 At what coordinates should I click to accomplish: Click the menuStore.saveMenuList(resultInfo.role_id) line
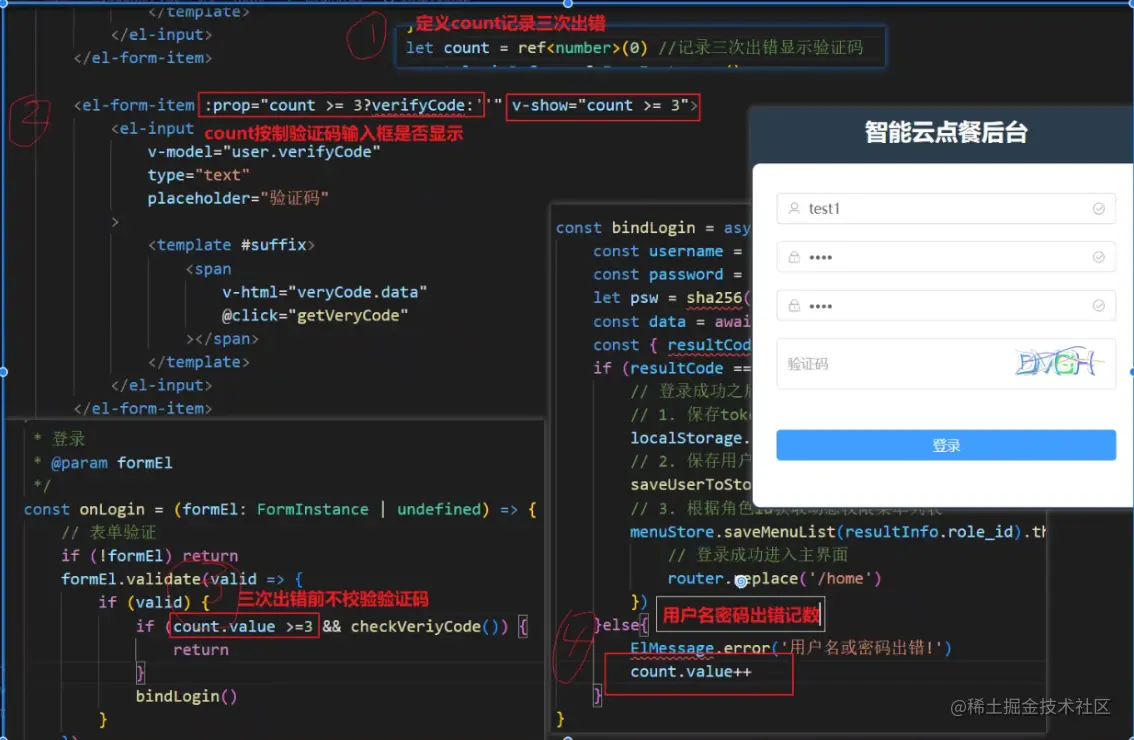tap(837, 532)
